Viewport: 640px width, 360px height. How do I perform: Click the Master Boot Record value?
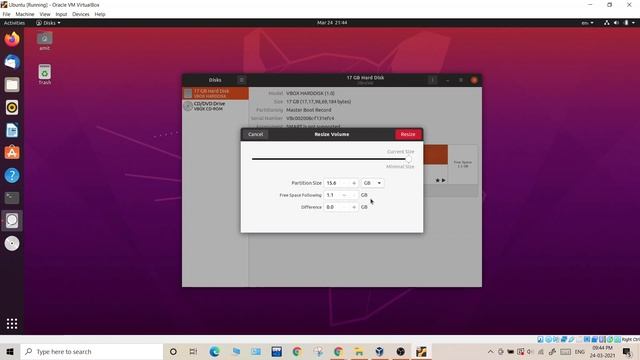click(309, 110)
